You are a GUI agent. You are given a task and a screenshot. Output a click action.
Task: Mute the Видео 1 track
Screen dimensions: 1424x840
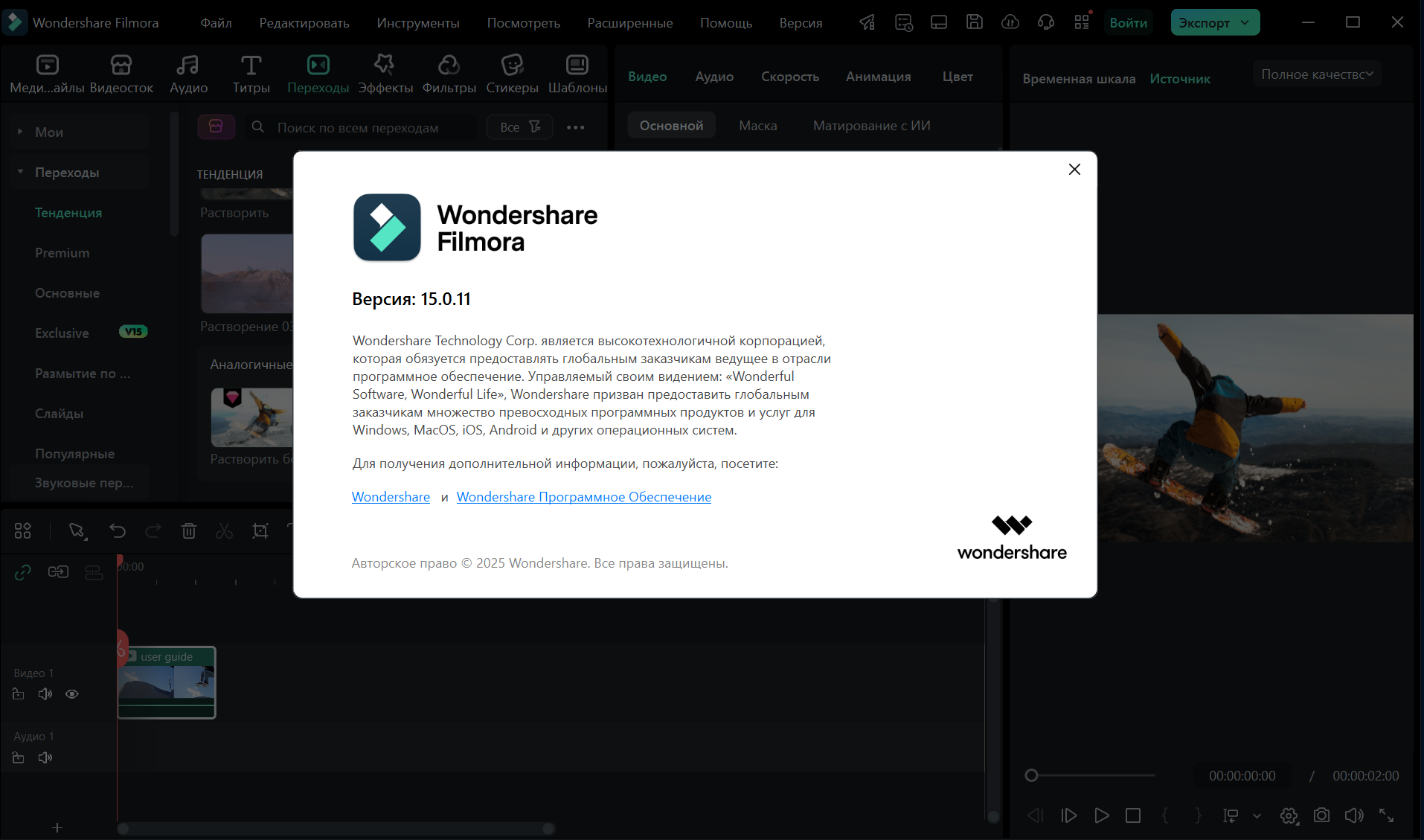45,694
